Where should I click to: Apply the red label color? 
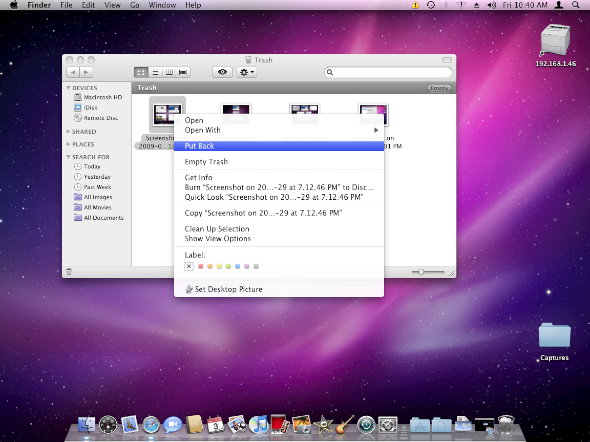point(201,266)
